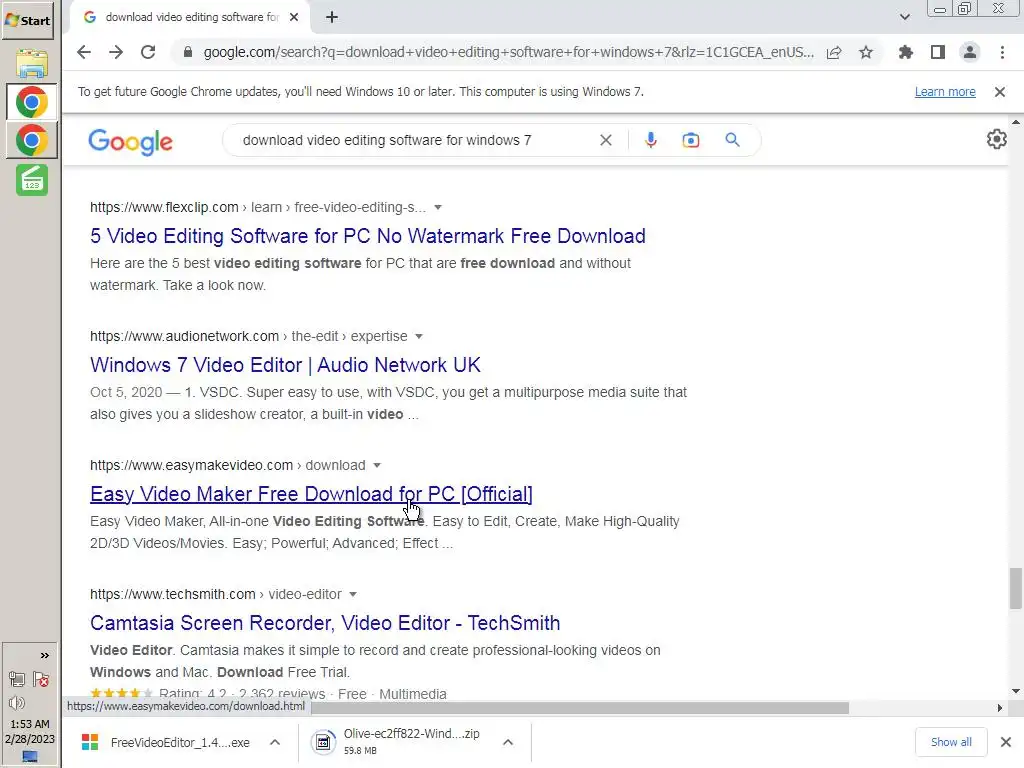Show hidden tray icons chevron
Screen dimensions: 1024x768
44,655
